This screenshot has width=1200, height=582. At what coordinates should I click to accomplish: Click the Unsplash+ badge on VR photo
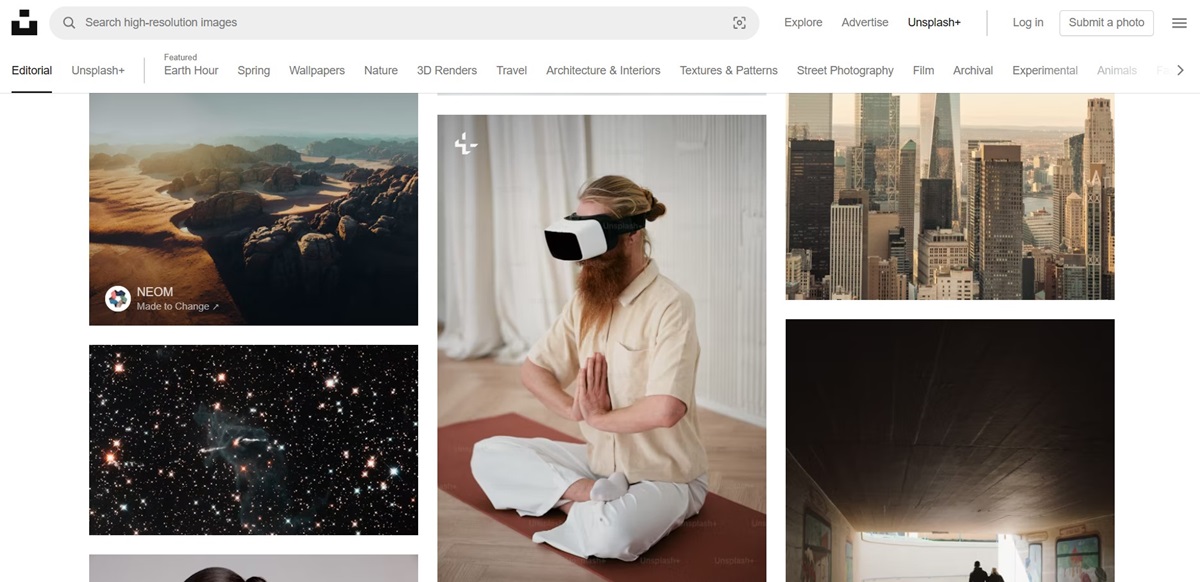(466, 144)
